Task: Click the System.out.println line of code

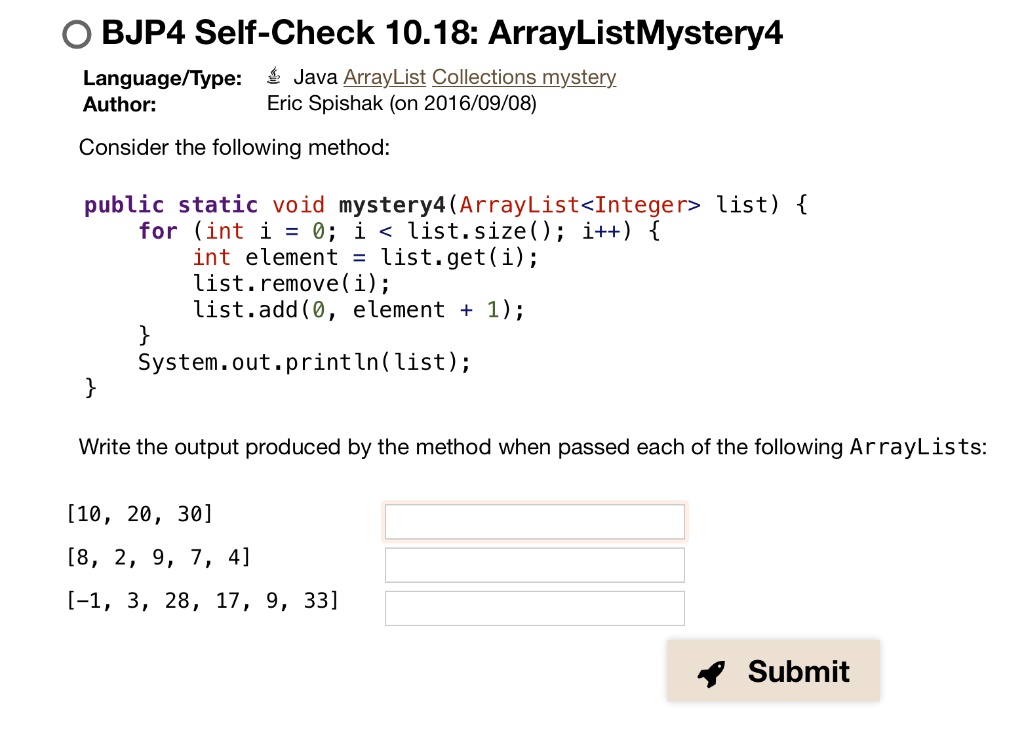Action: click(x=304, y=362)
